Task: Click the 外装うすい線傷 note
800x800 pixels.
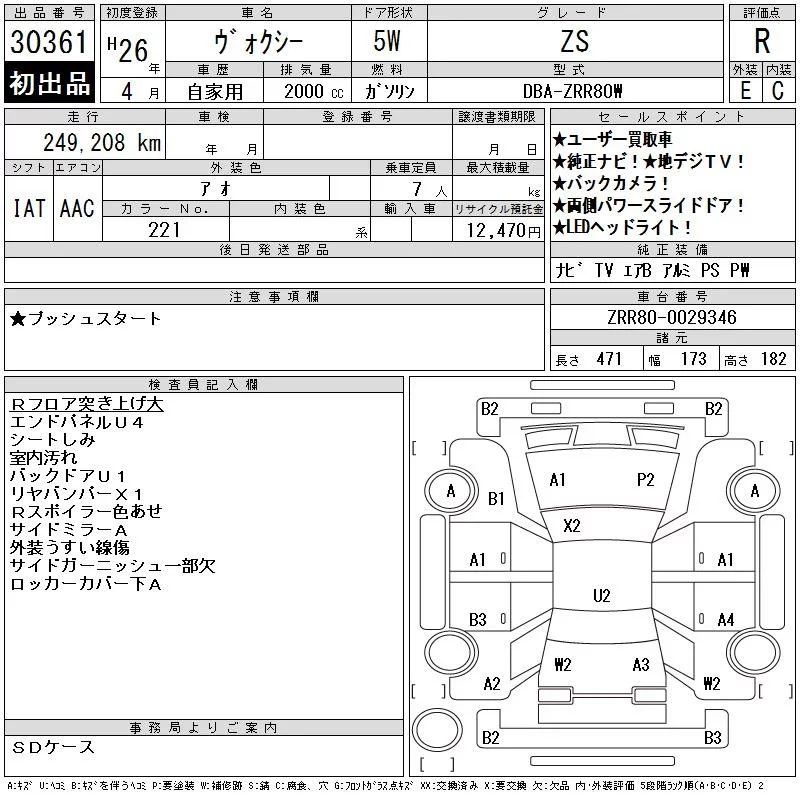Action: pos(69,547)
